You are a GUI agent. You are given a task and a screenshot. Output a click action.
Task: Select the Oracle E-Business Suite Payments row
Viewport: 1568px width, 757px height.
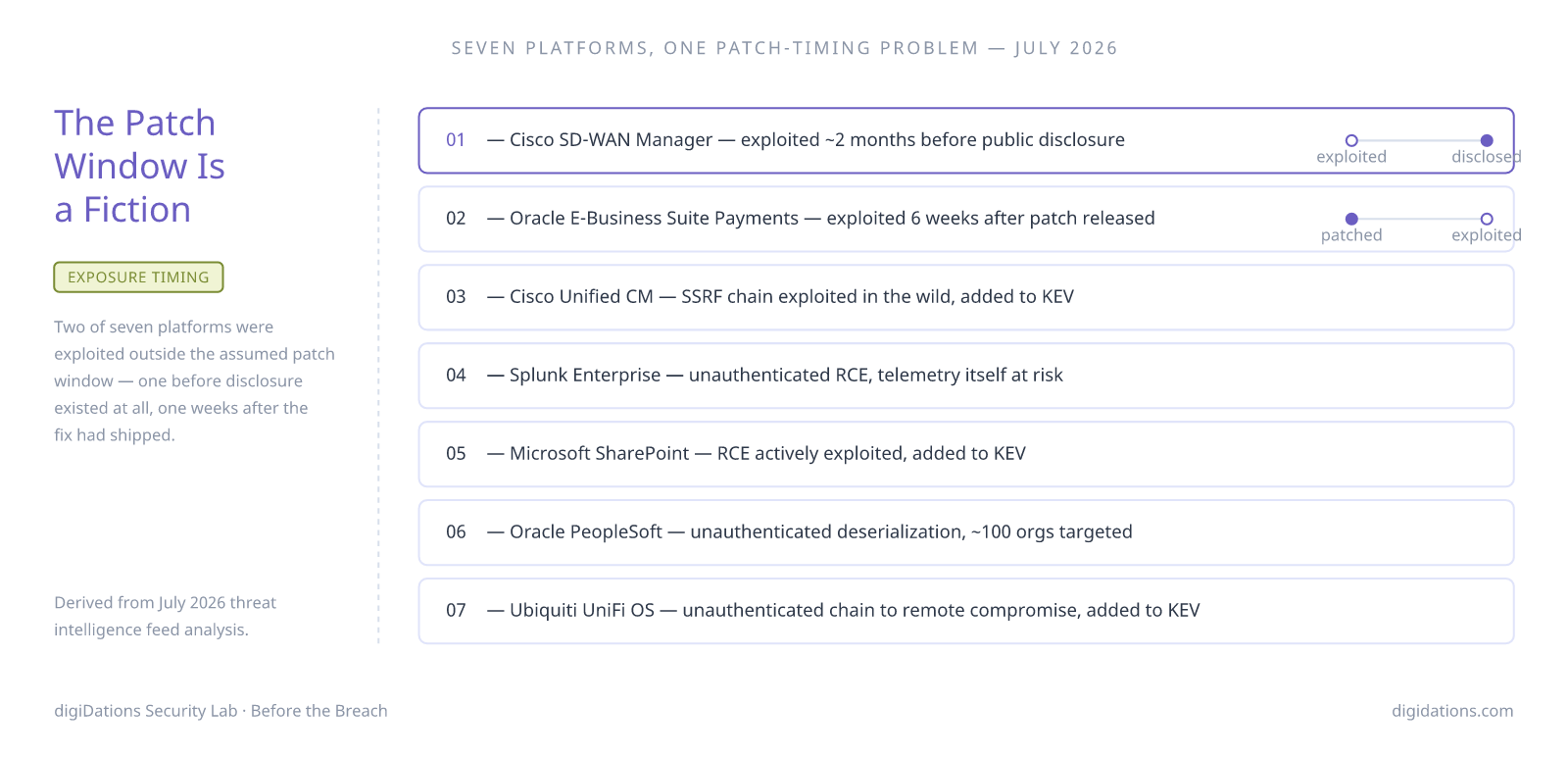pos(966,219)
